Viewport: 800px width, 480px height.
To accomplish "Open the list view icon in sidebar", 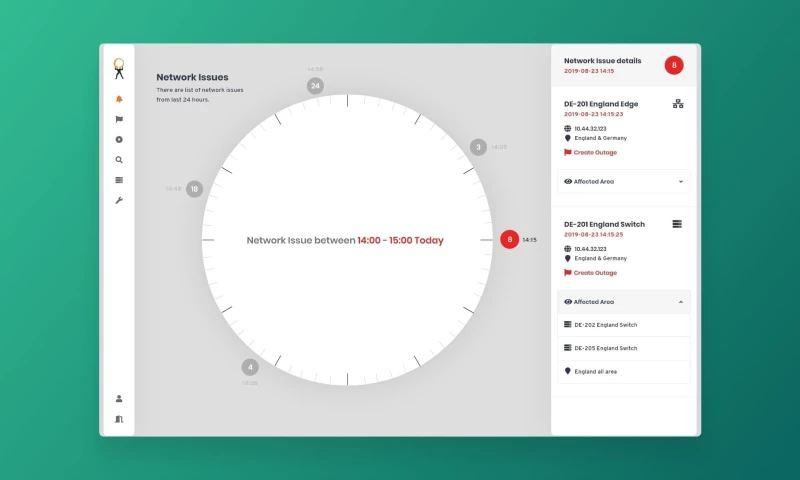I will click(119, 180).
